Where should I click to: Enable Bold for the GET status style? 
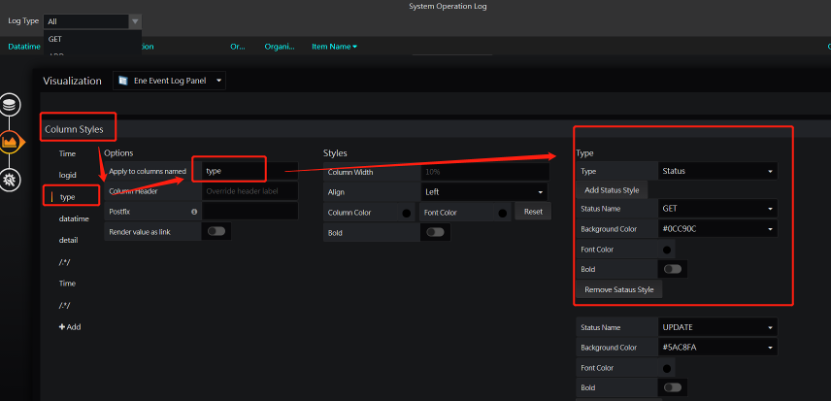point(673,269)
